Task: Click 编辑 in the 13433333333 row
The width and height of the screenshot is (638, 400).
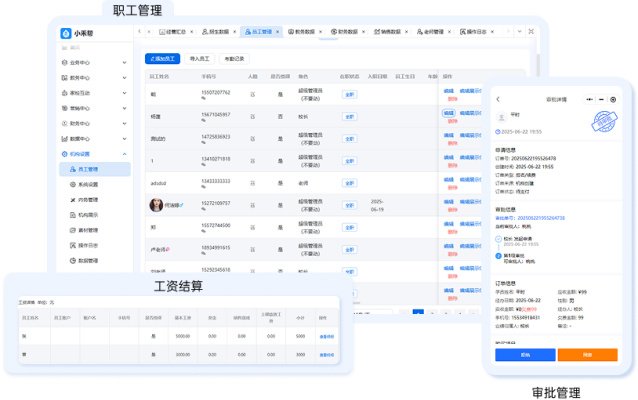Action: (448, 179)
